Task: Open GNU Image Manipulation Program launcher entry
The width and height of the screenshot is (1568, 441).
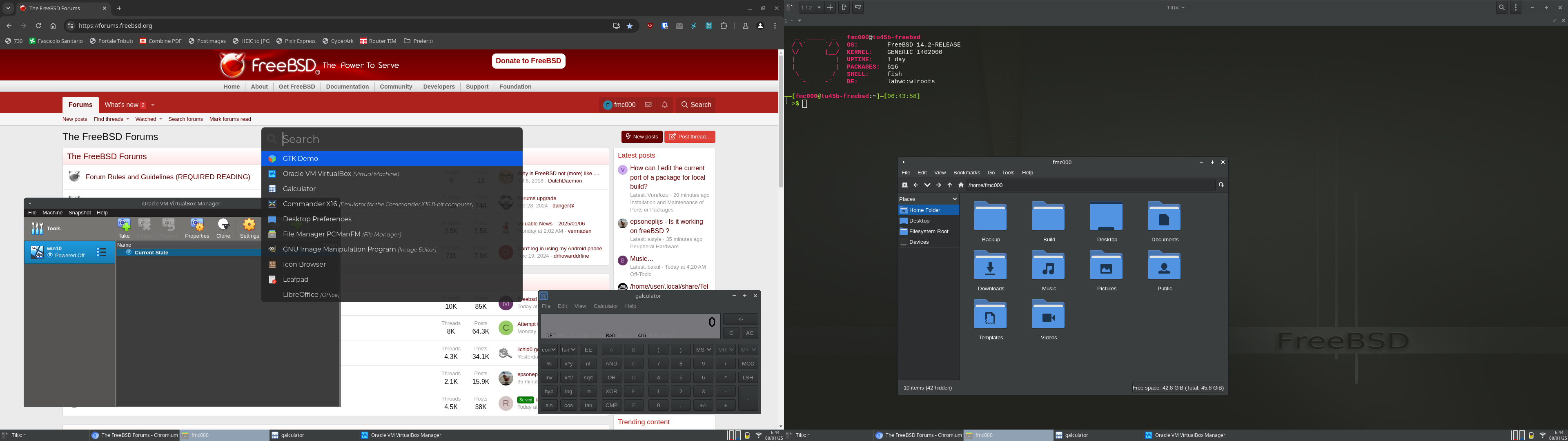Action: pos(392,249)
